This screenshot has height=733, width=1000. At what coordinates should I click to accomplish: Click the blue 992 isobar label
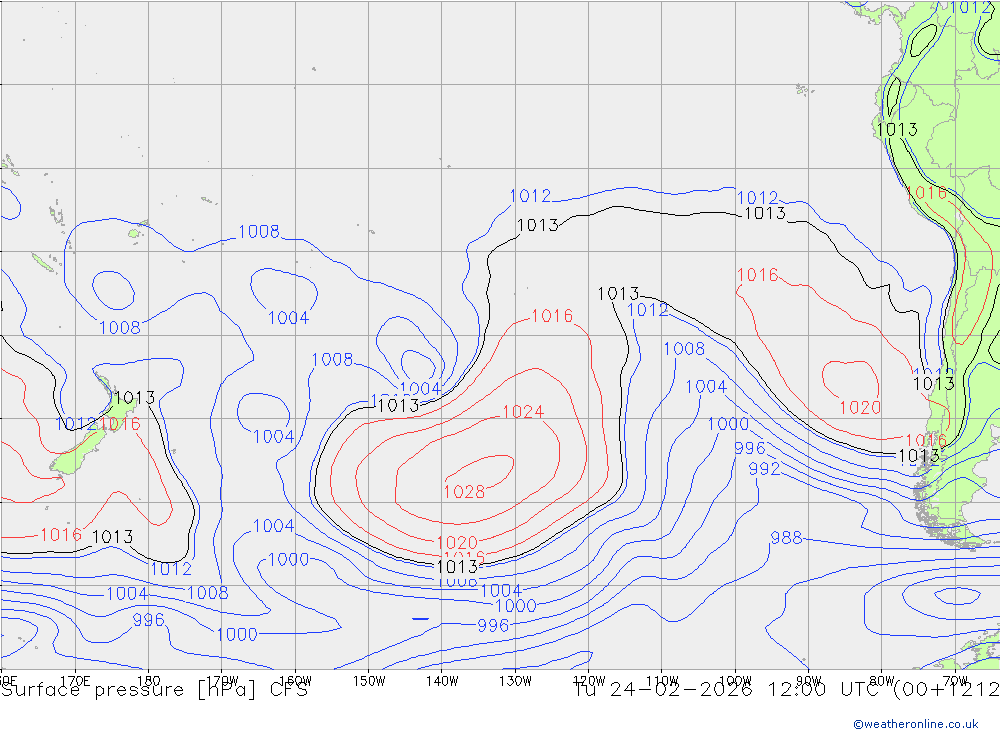click(764, 469)
